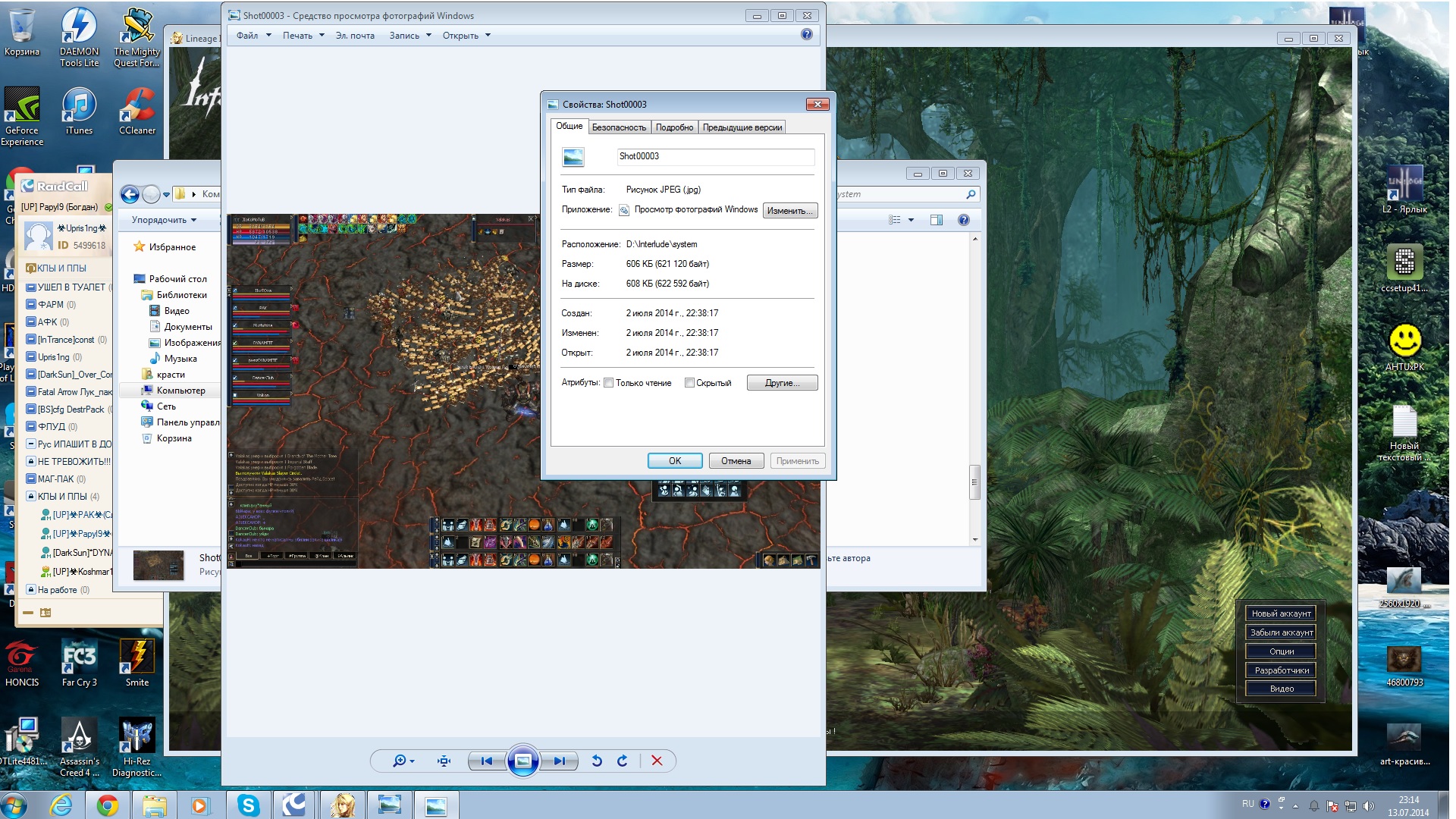This screenshot has height=819, width=1456.
Task: Rotate the photo counterclockwise
Action: (597, 761)
